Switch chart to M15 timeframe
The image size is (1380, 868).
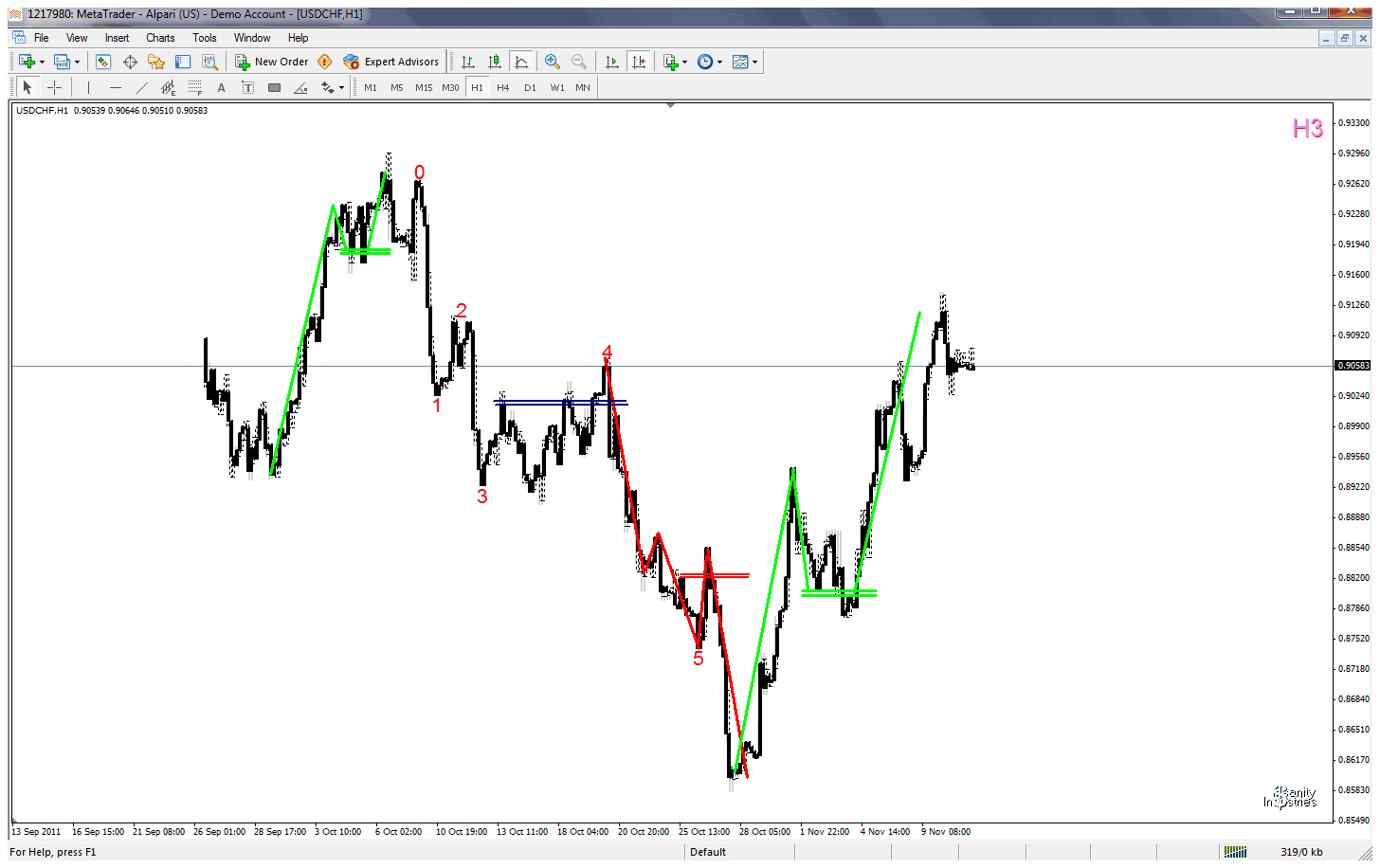click(x=424, y=87)
